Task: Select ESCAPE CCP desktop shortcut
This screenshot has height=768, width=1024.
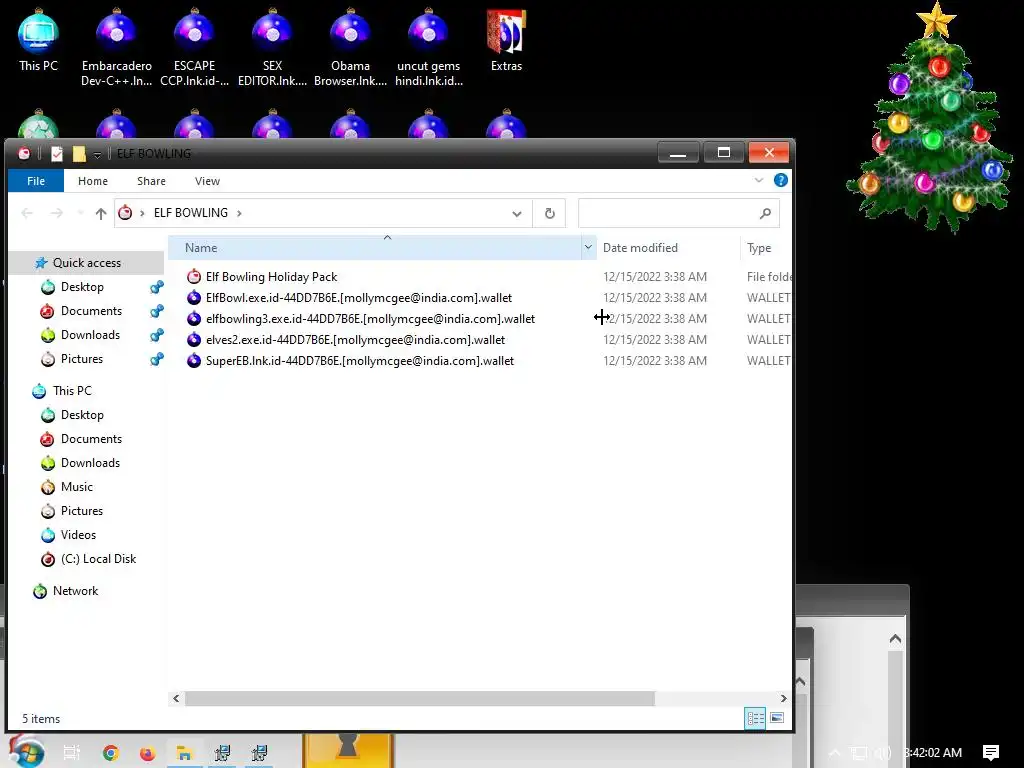Action: (194, 48)
